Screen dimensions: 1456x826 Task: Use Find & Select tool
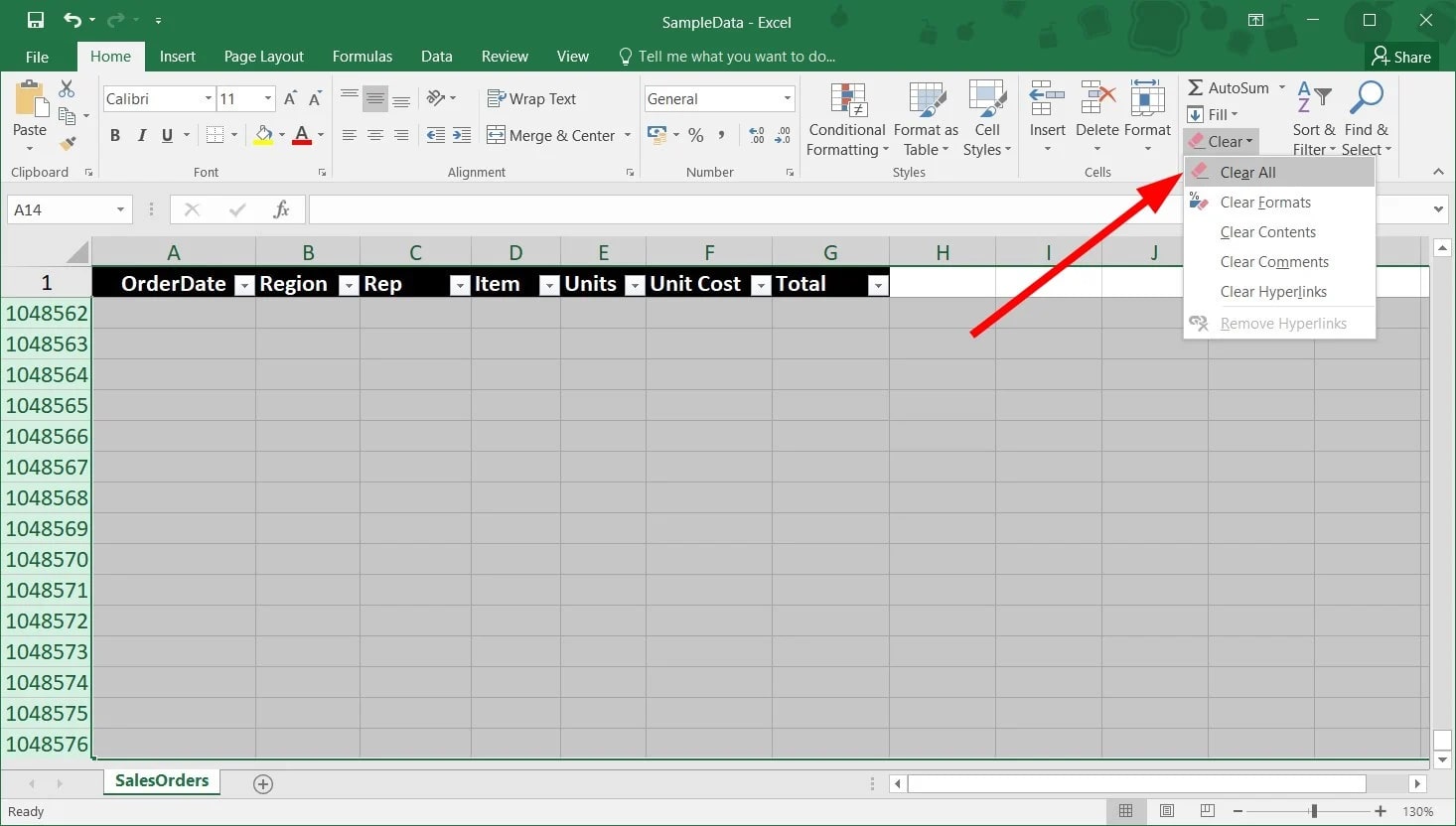1367,119
